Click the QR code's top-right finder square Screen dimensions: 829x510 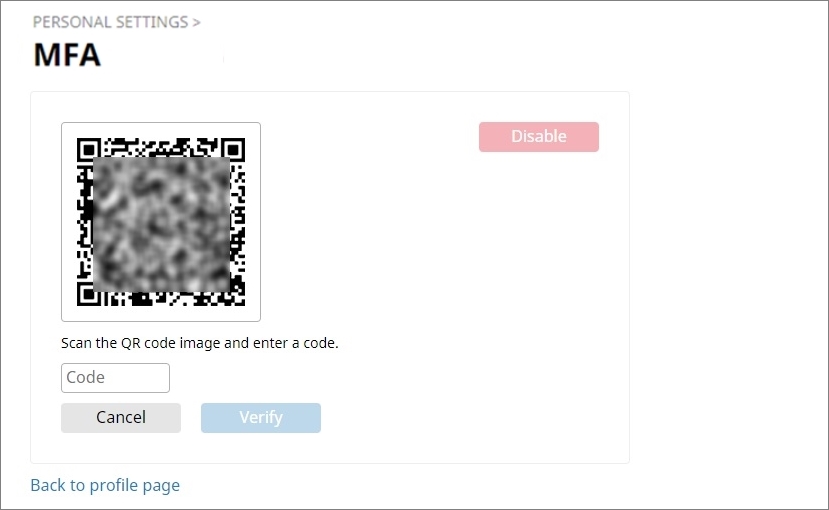tap(233, 150)
